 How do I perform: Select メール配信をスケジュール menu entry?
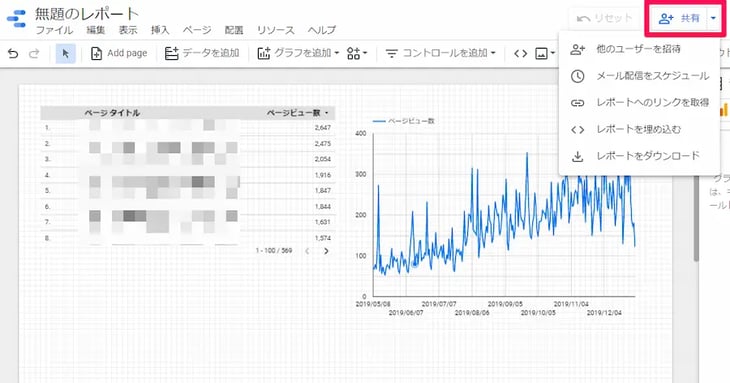tap(639, 76)
